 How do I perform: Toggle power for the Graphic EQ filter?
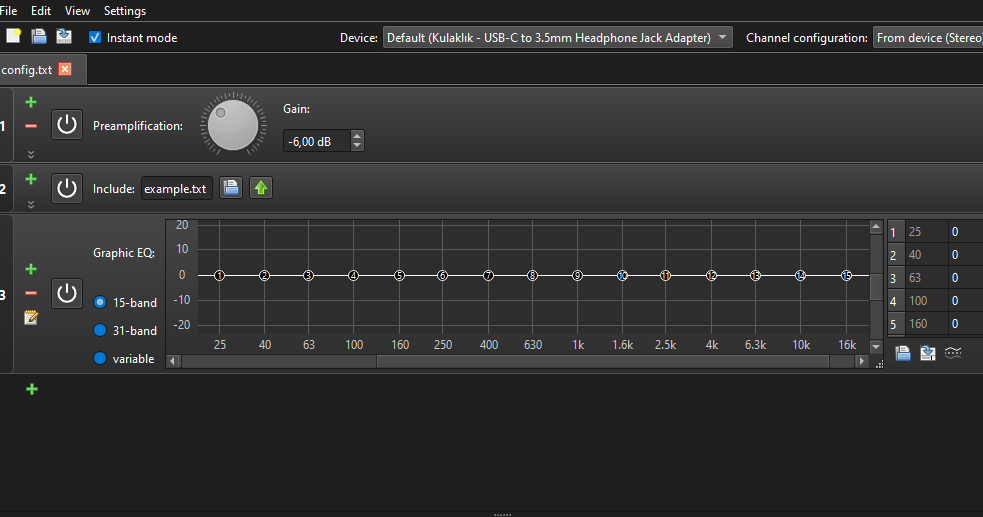click(x=66, y=293)
